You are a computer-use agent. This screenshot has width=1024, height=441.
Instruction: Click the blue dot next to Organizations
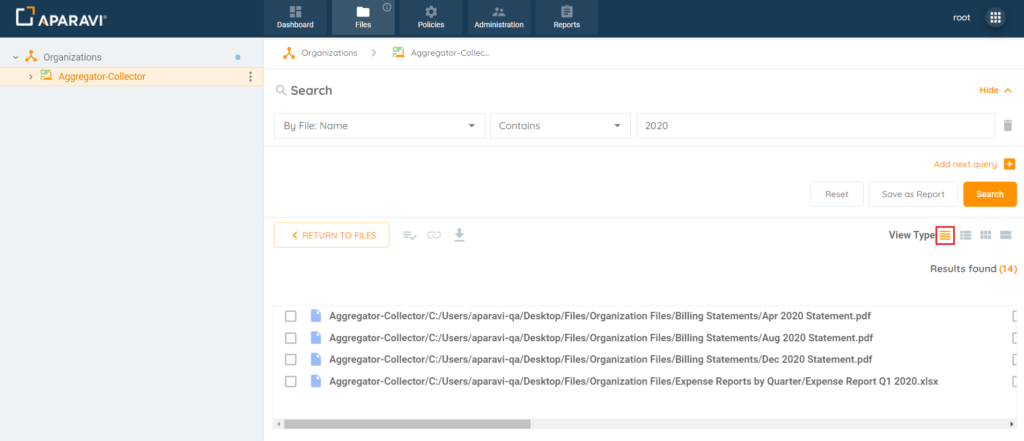(238, 57)
